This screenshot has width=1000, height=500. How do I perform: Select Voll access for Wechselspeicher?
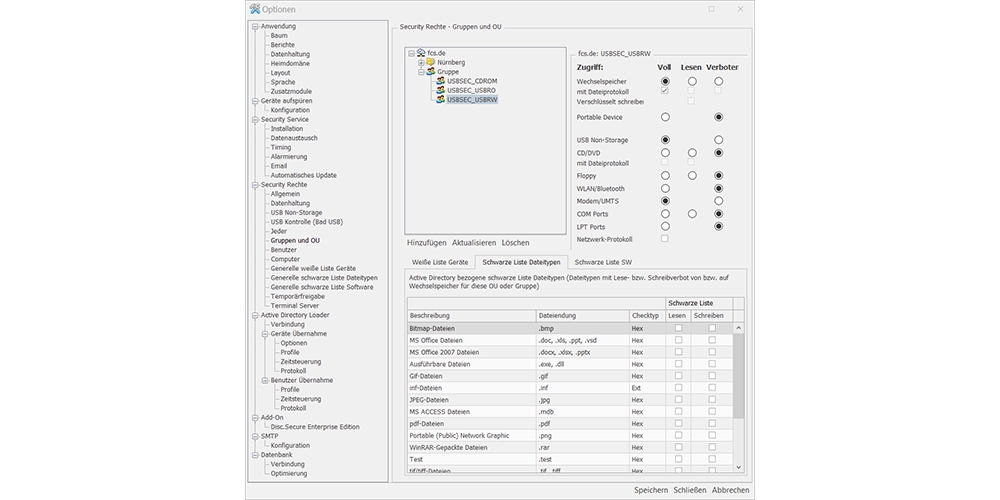(665, 82)
